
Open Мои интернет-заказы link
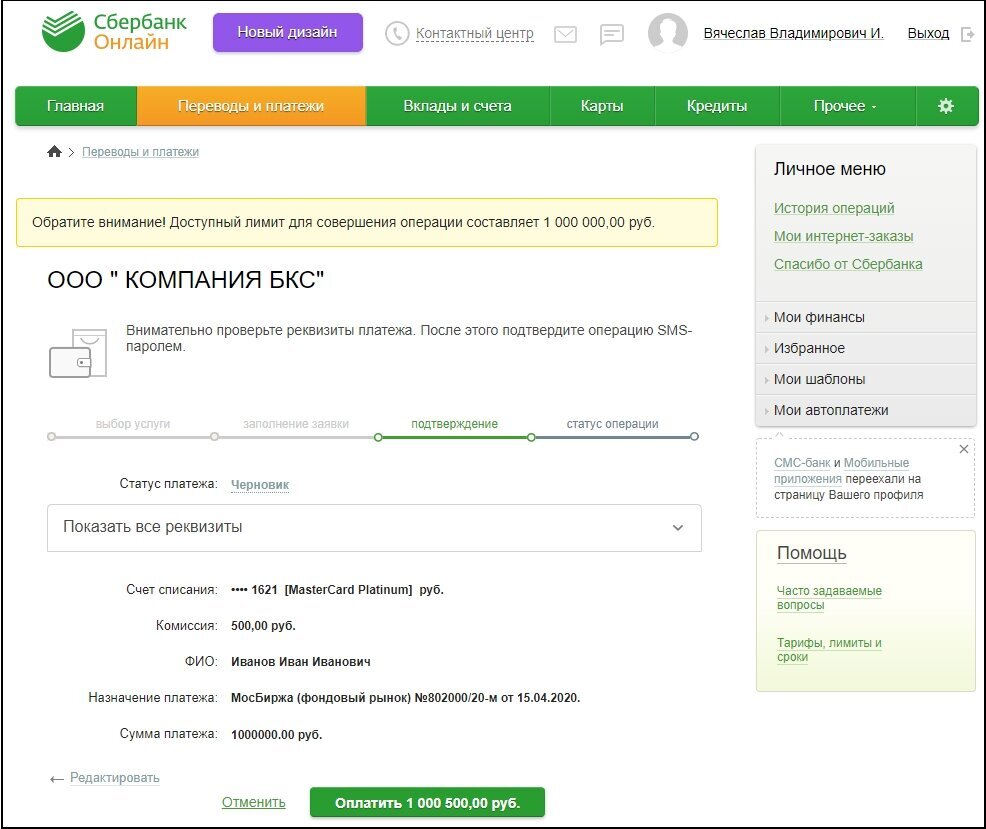[x=843, y=236]
